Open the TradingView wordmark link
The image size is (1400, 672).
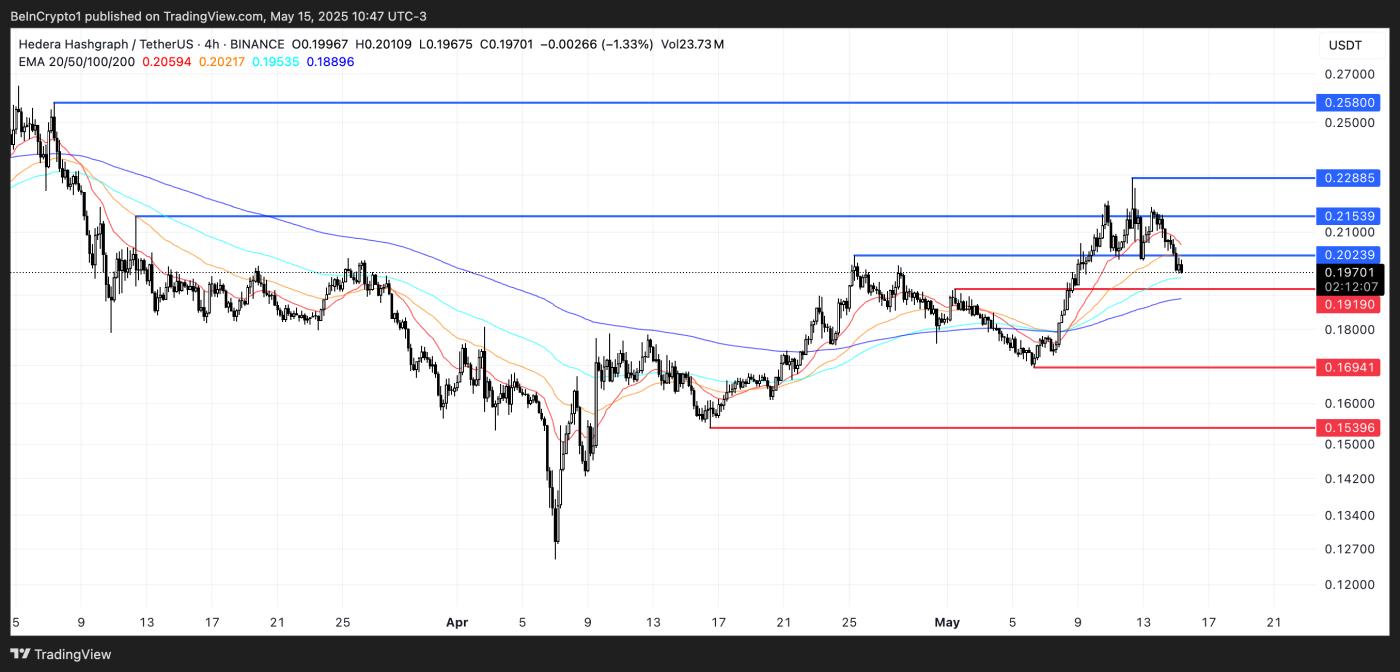73,654
